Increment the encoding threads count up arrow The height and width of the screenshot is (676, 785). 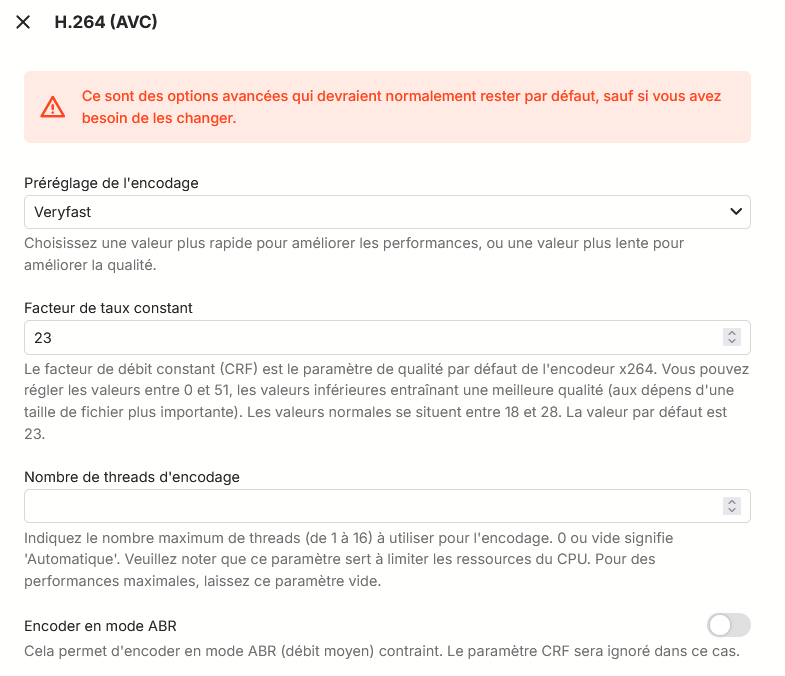(x=732, y=501)
